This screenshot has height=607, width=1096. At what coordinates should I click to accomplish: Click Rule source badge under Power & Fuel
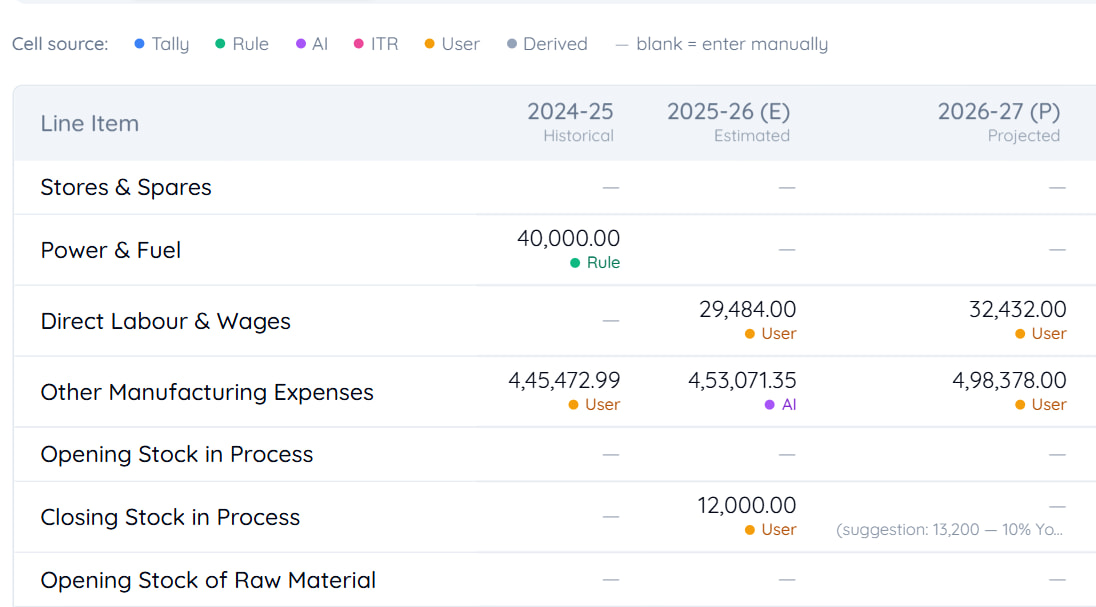click(x=595, y=262)
